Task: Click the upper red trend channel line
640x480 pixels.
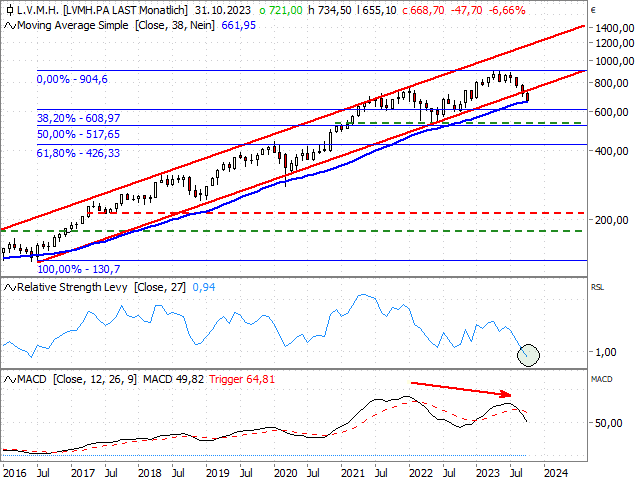Action: click(293, 128)
